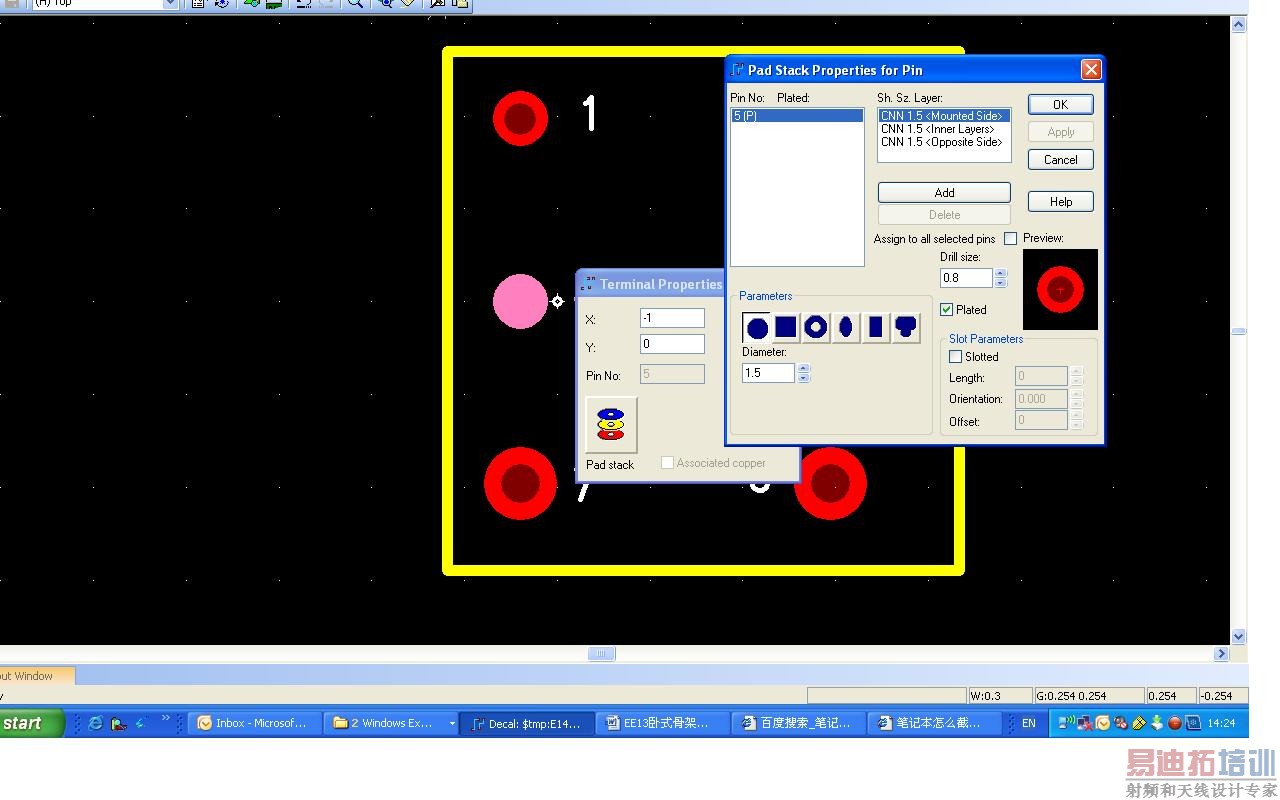Decrease Drill size with down spinner
Screen dimensions: 1280x800
point(1001,283)
